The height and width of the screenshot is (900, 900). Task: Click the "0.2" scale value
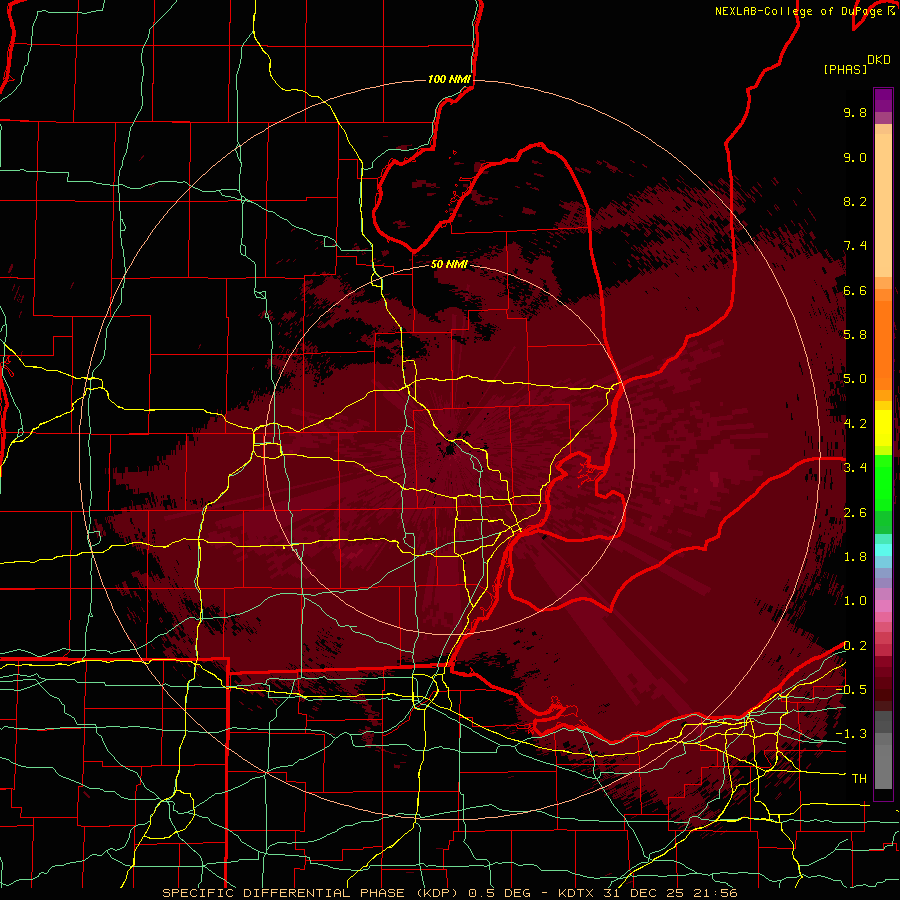point(855,646)
